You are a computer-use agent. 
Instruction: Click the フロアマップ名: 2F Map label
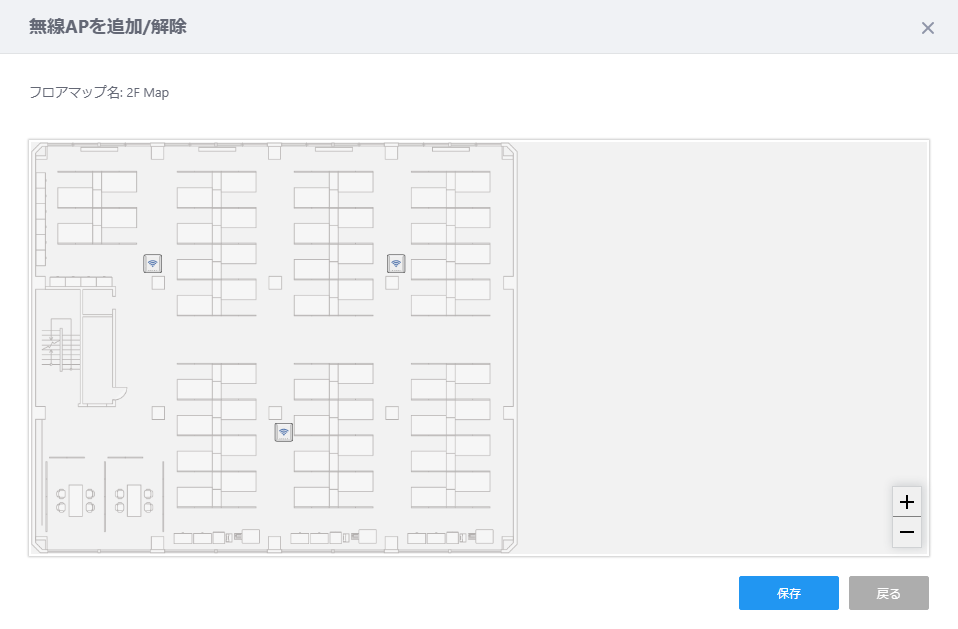[x=99, y=93]
